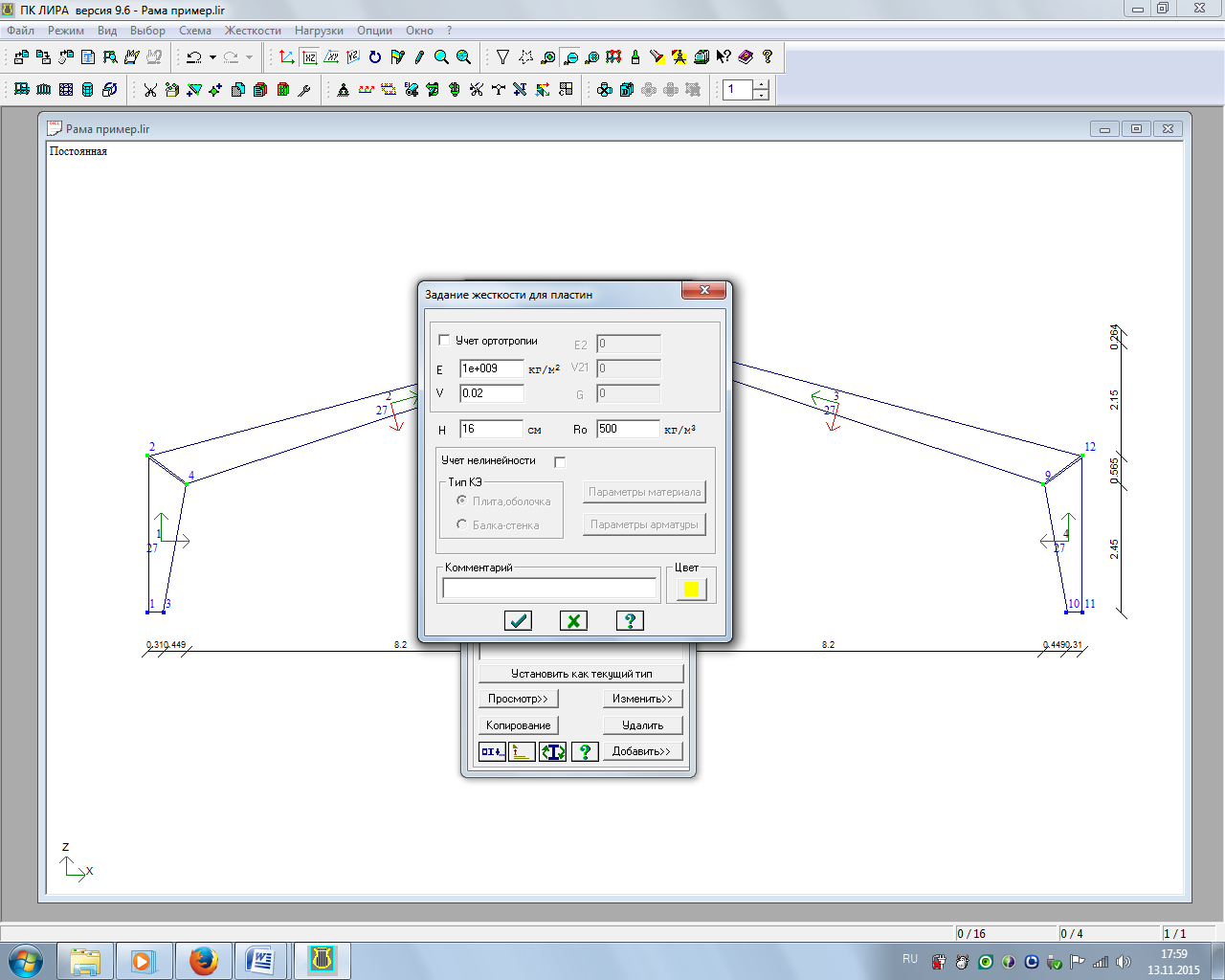
Task: Toggle the 'Учет нелинейности' checkbox
Action: 560,461
